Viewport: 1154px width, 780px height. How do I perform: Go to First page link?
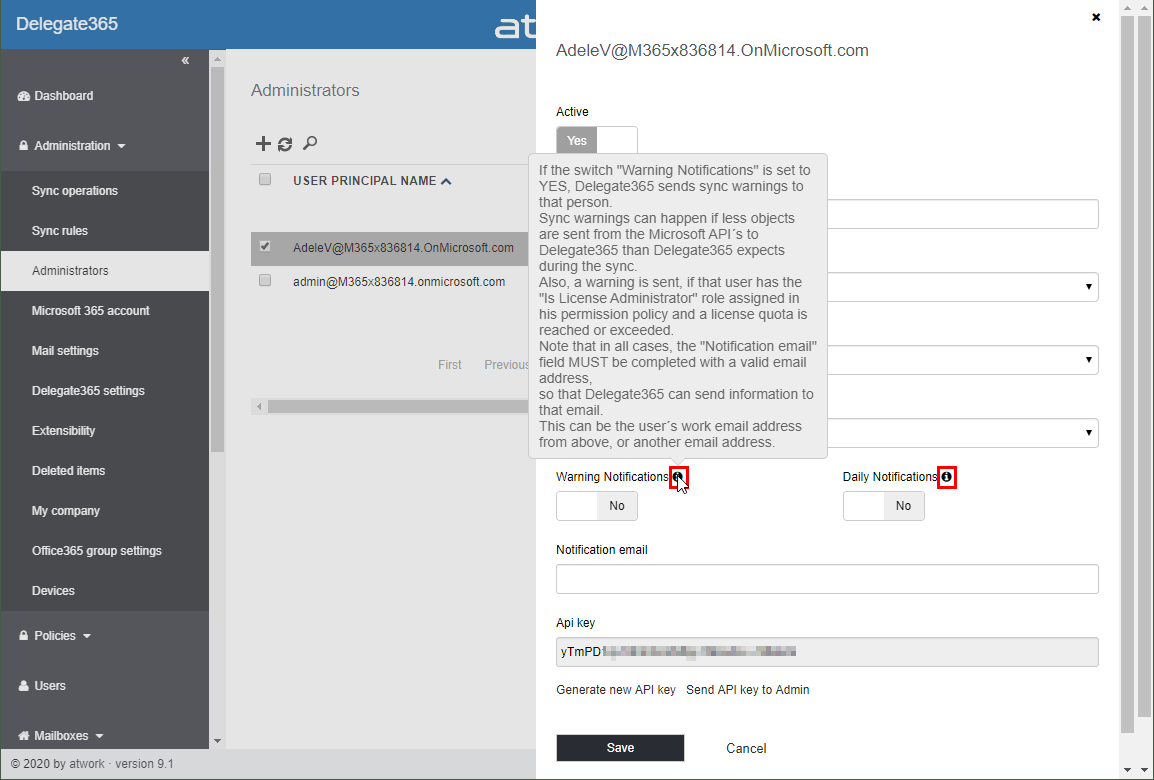450,365
